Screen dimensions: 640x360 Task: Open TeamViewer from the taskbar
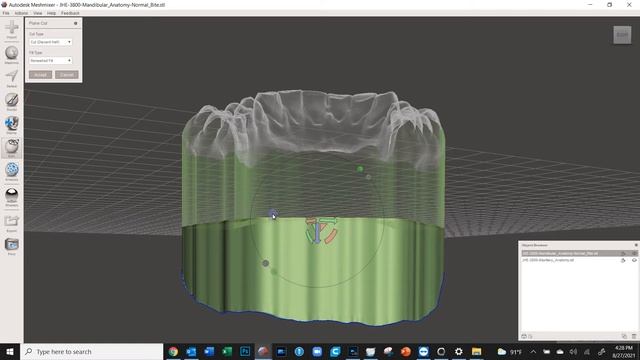423,351
